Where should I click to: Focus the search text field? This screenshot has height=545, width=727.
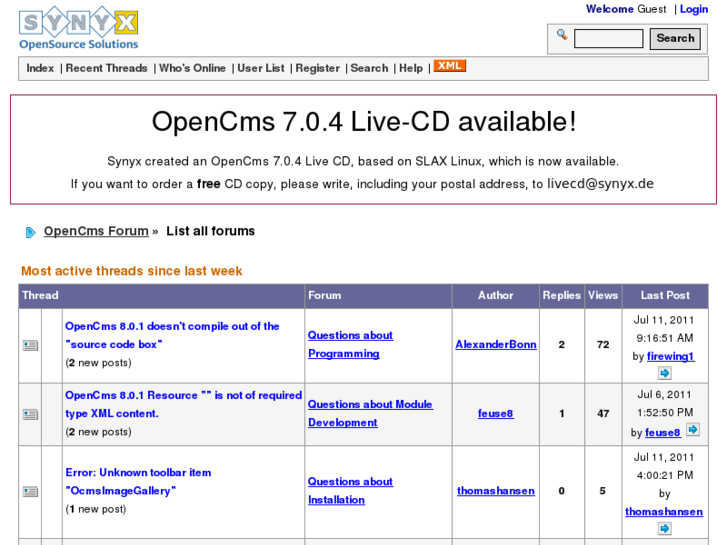pyautogui.click(x=608, y=38)
